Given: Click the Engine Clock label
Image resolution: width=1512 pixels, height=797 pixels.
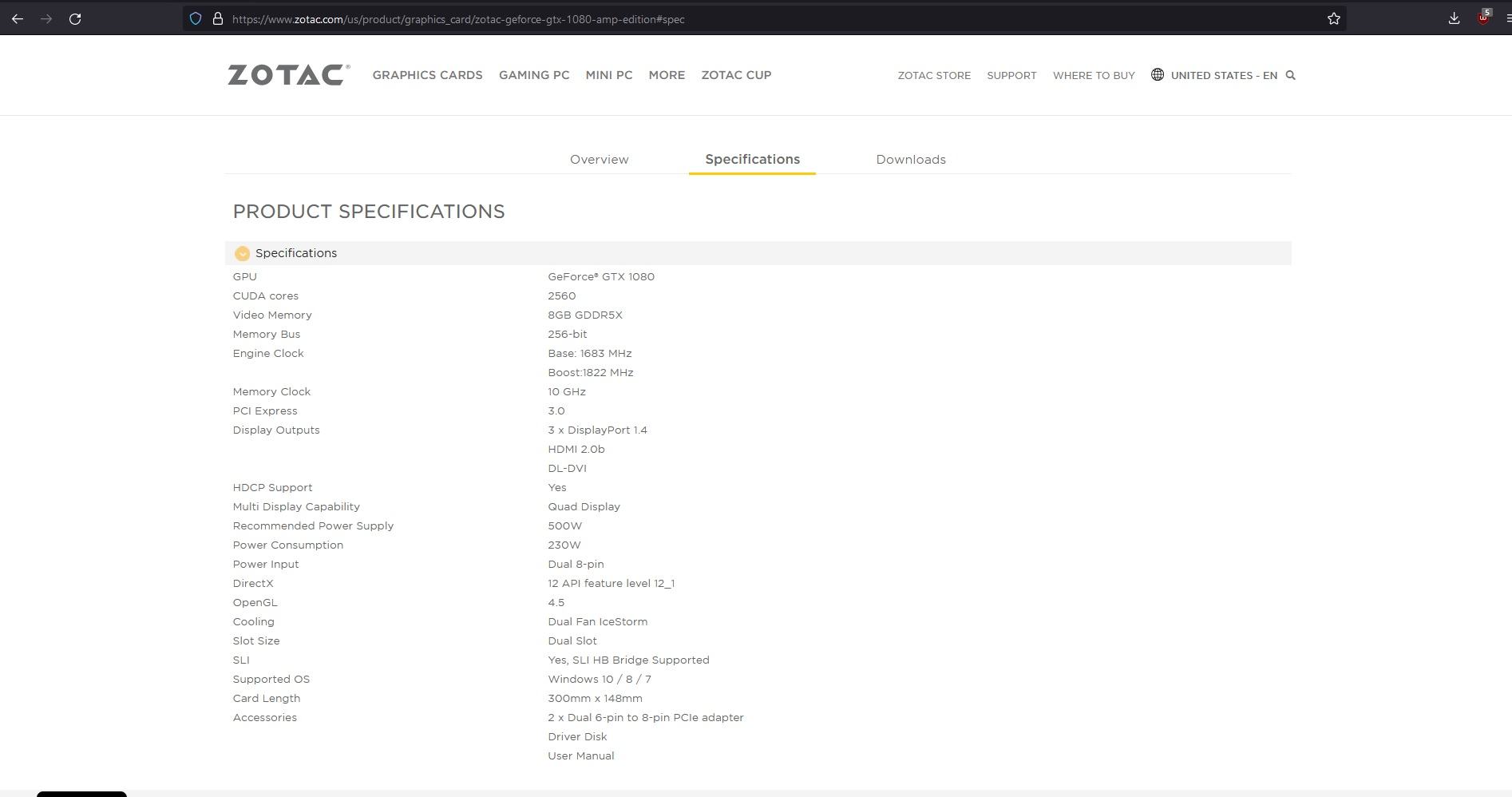Looking at the screenshot, I should point(268,353).
